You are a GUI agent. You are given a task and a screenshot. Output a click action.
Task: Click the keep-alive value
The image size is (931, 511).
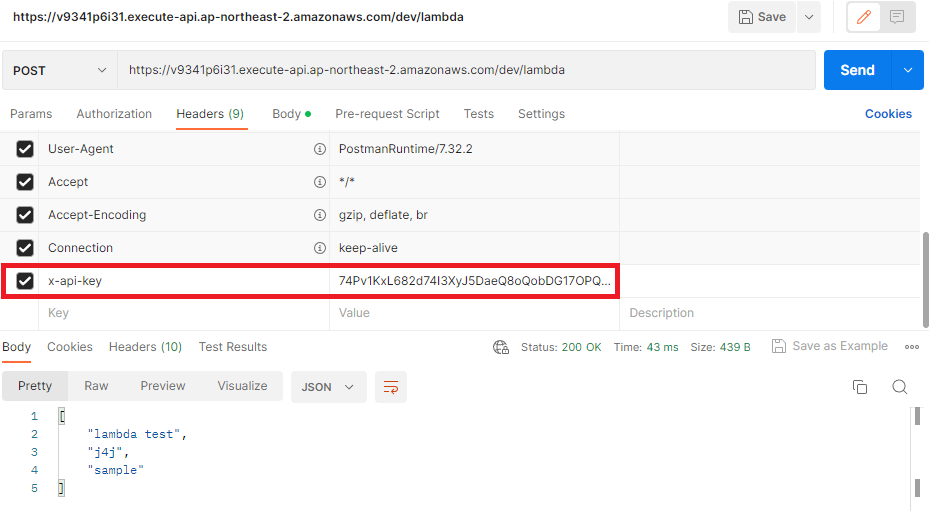coord(368,248)
